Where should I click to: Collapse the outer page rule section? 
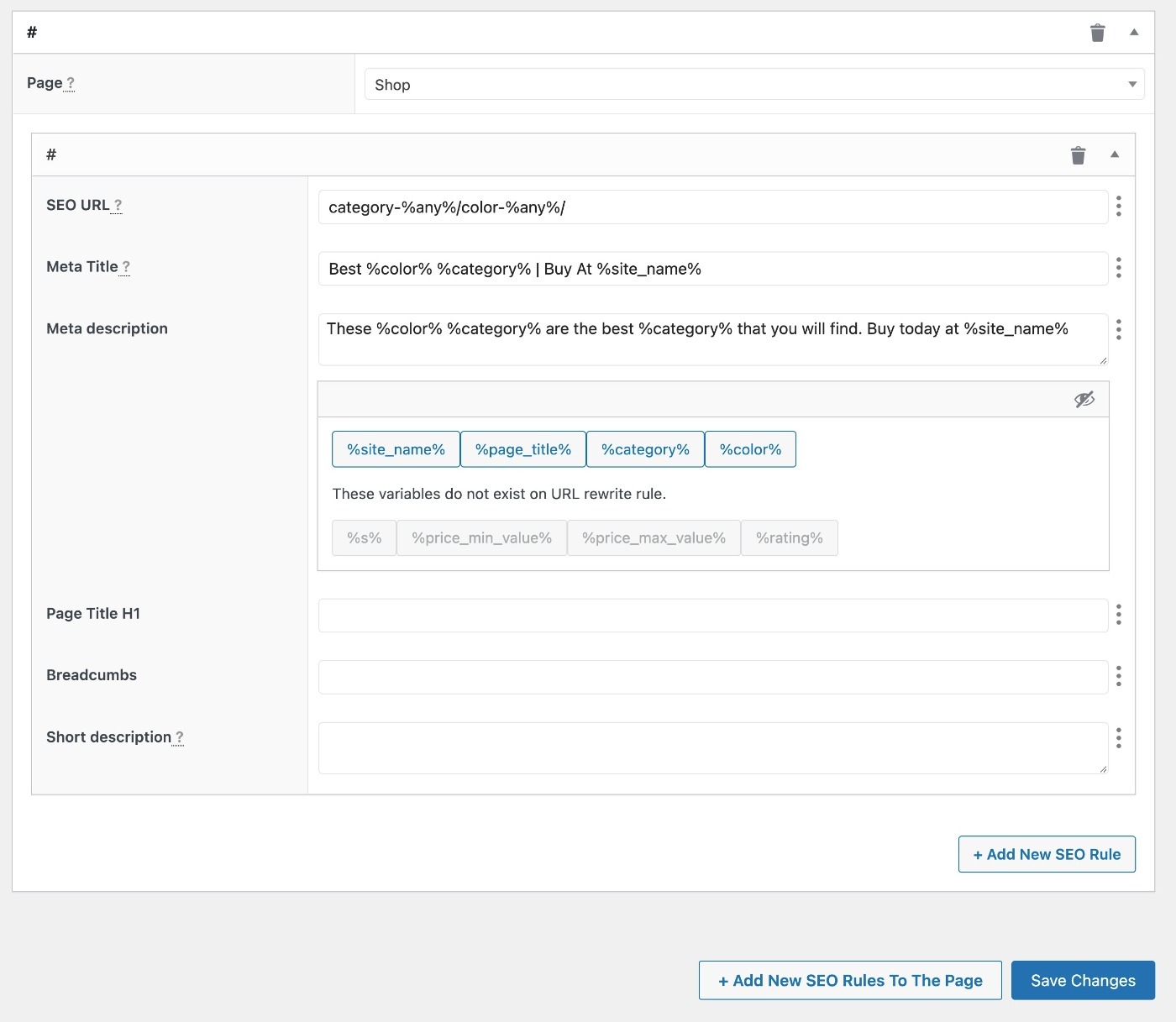[1134, 32]
